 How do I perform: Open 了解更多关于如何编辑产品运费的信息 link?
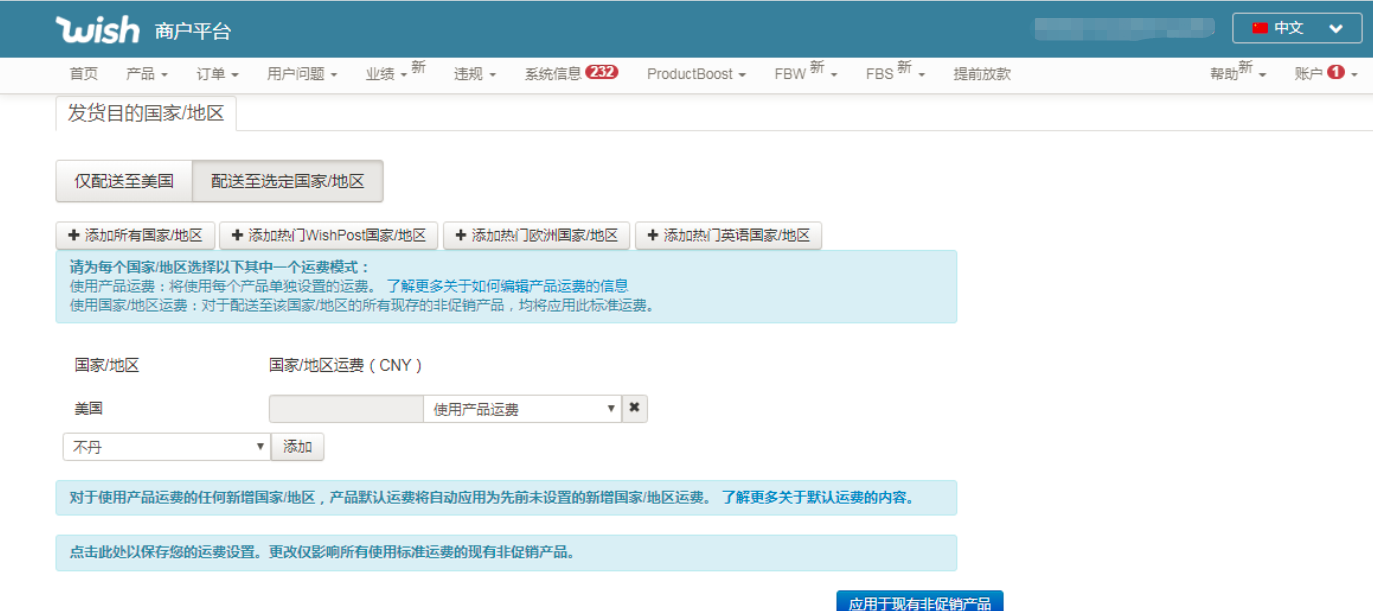tap(507, 286)
